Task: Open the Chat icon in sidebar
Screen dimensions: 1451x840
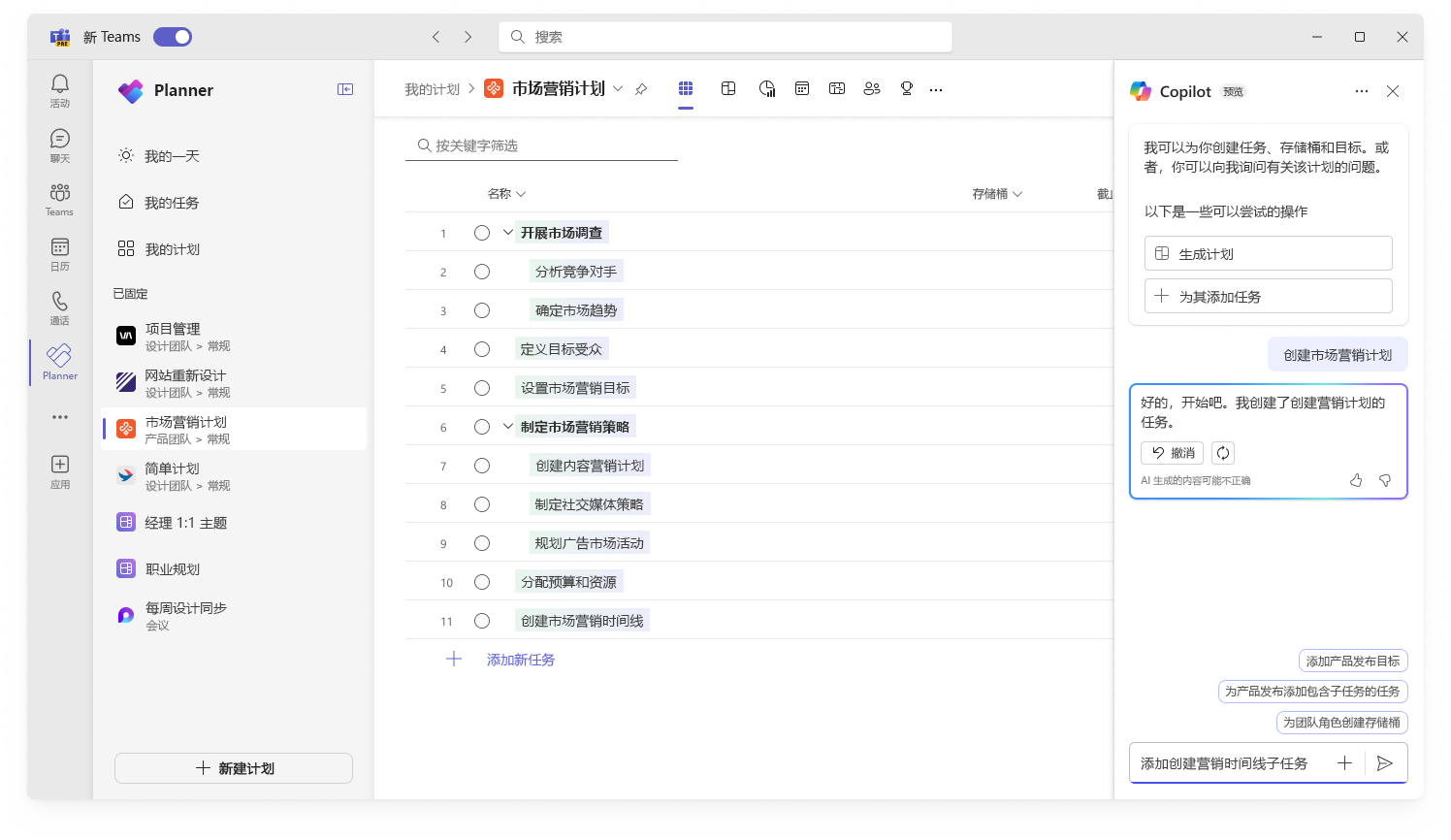Action: point(60,139)
